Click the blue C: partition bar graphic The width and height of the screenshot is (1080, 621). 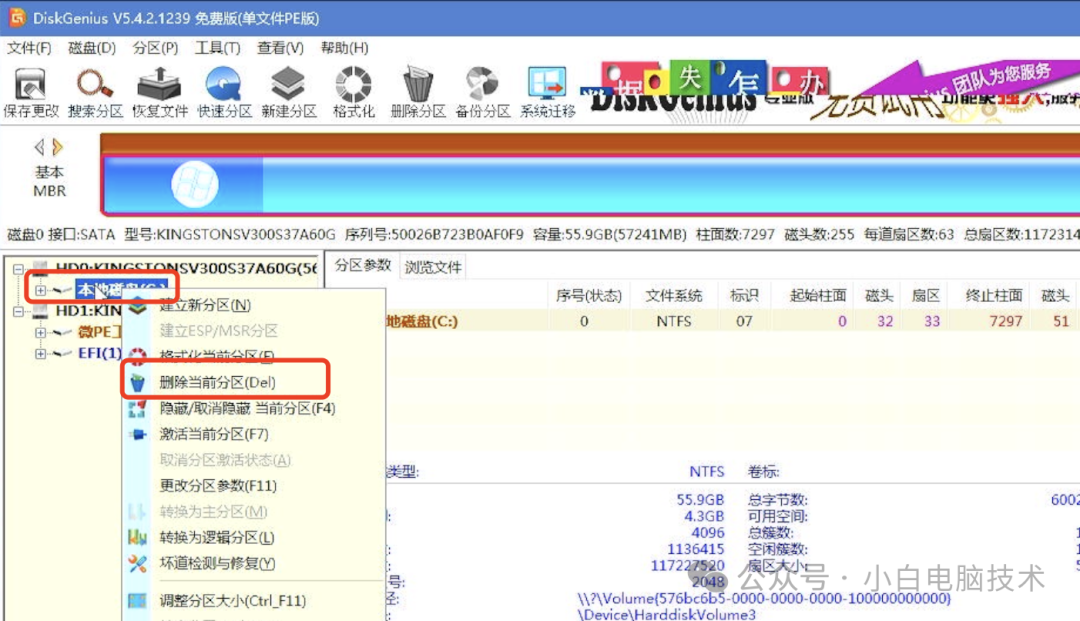180,184
